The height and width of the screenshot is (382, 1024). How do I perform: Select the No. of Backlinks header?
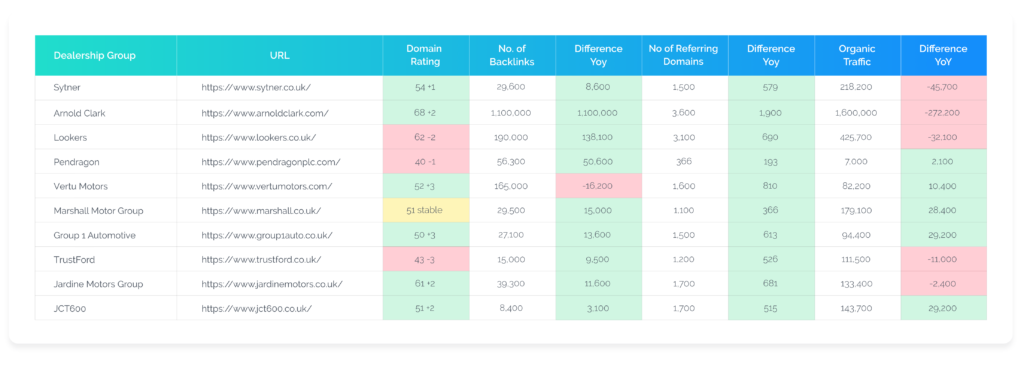coord(511,56)
